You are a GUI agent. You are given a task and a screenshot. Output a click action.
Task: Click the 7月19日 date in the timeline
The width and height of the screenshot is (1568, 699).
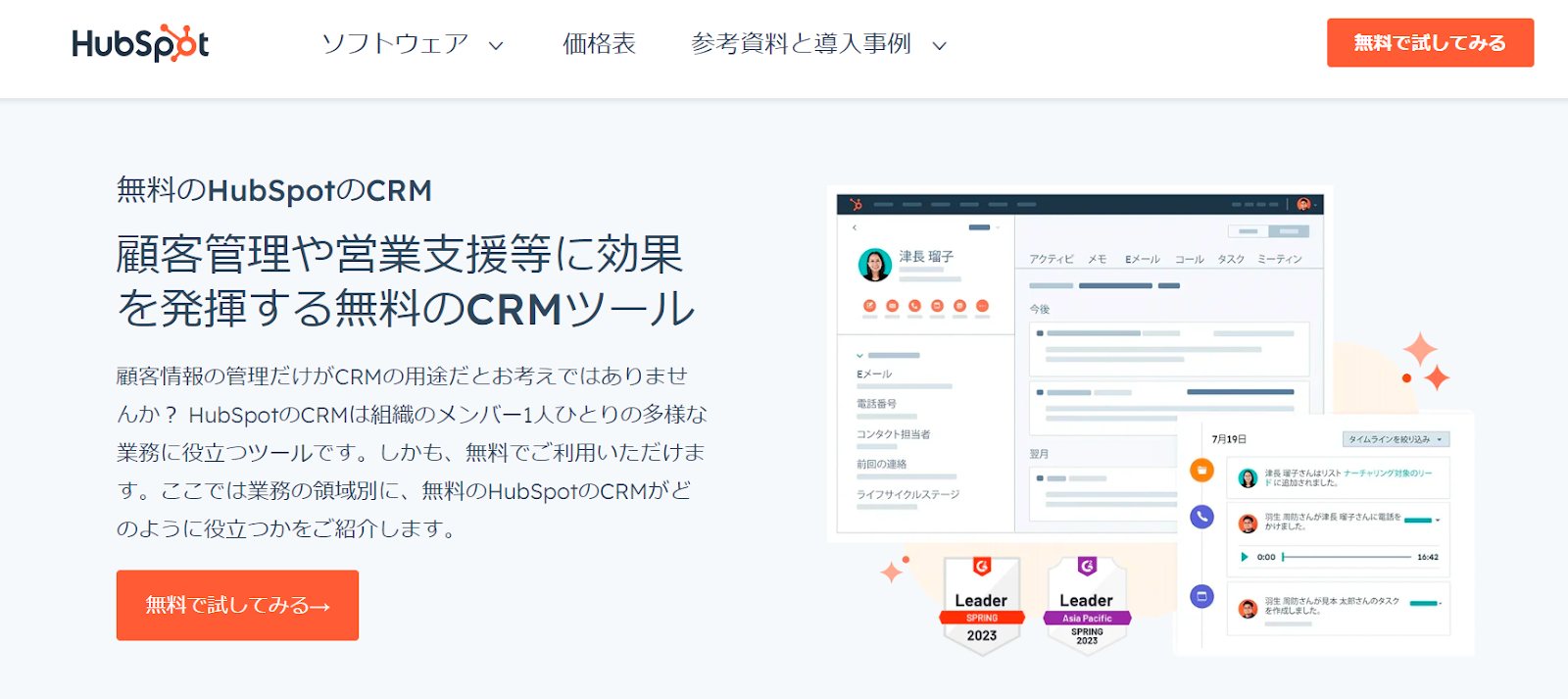pyautogui.click(x=1229, y=439)
